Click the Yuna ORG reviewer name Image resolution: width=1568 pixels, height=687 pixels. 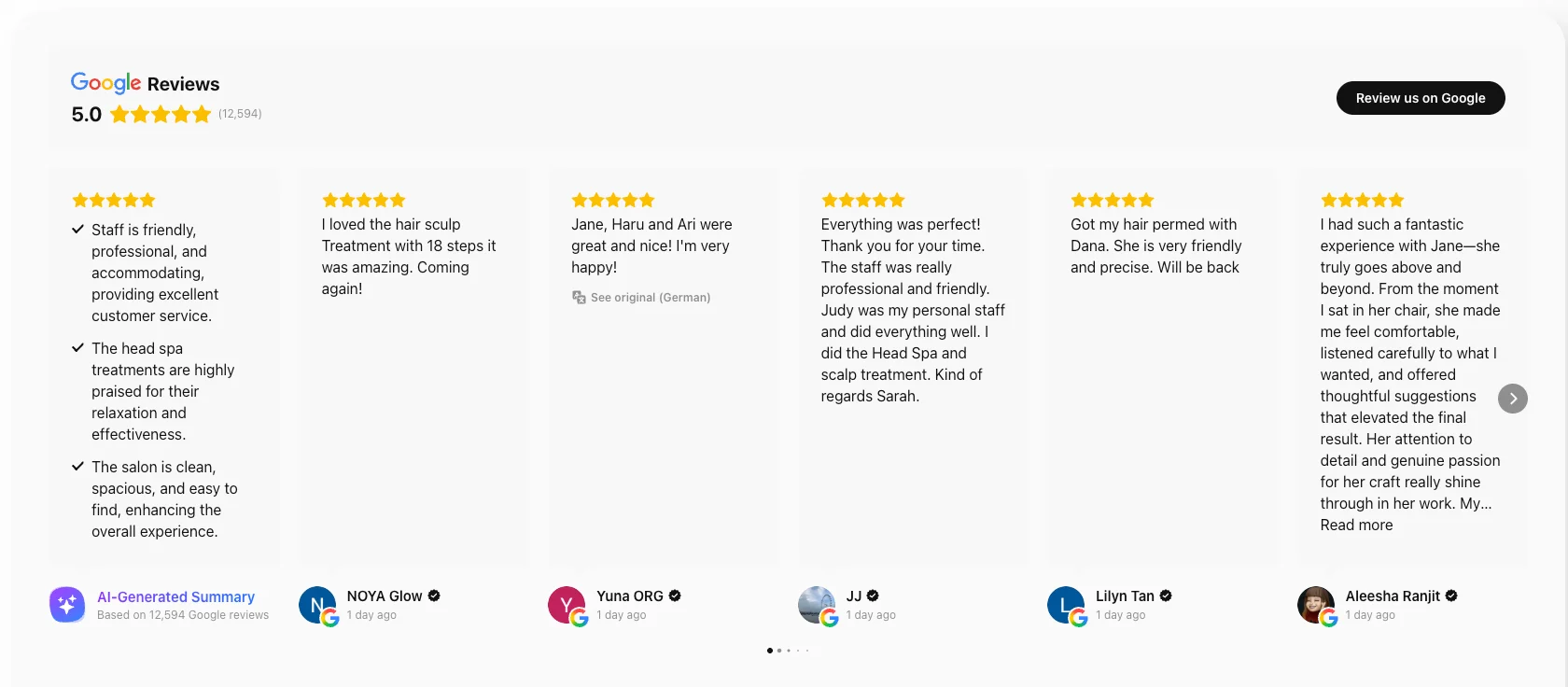point(629,596)
